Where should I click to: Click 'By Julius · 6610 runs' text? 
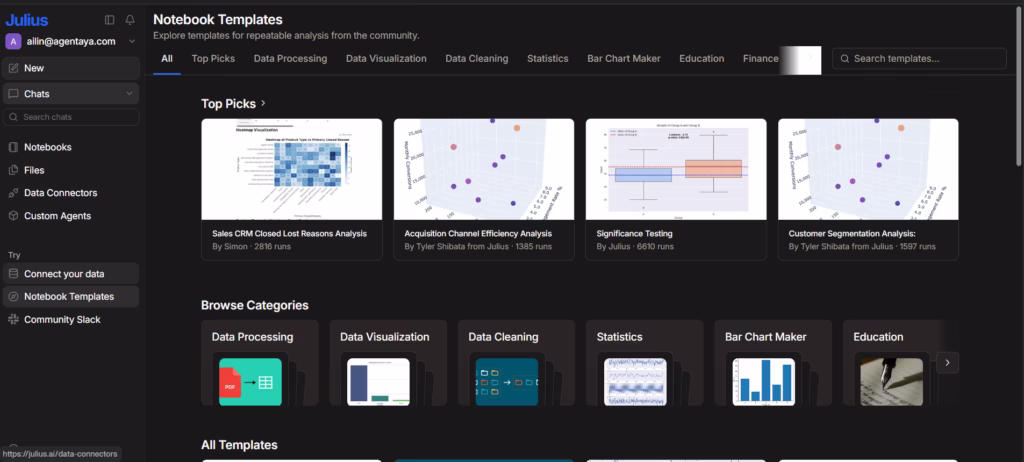635,246
